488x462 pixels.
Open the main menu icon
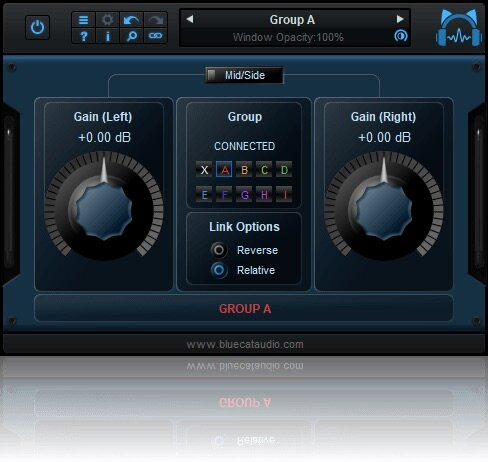coord(84,20)
